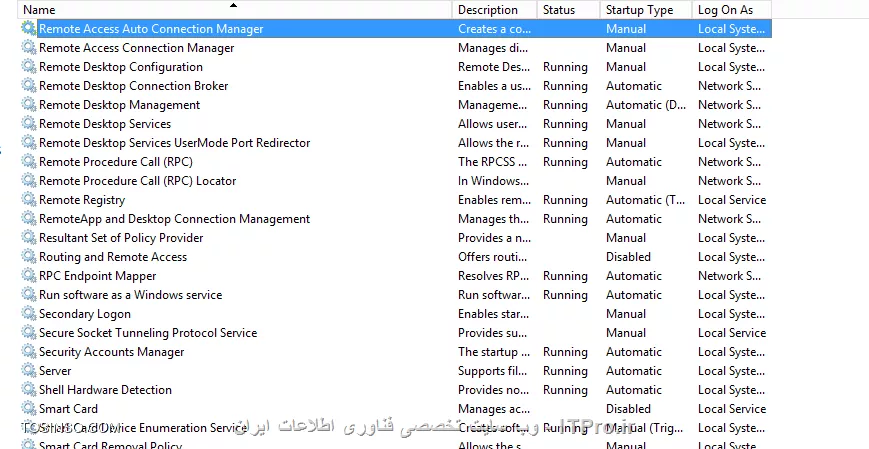This screenshot has height=449, width=869.
Task: Click gear icon next to Smart Card service
Action: tap(29, 408)
